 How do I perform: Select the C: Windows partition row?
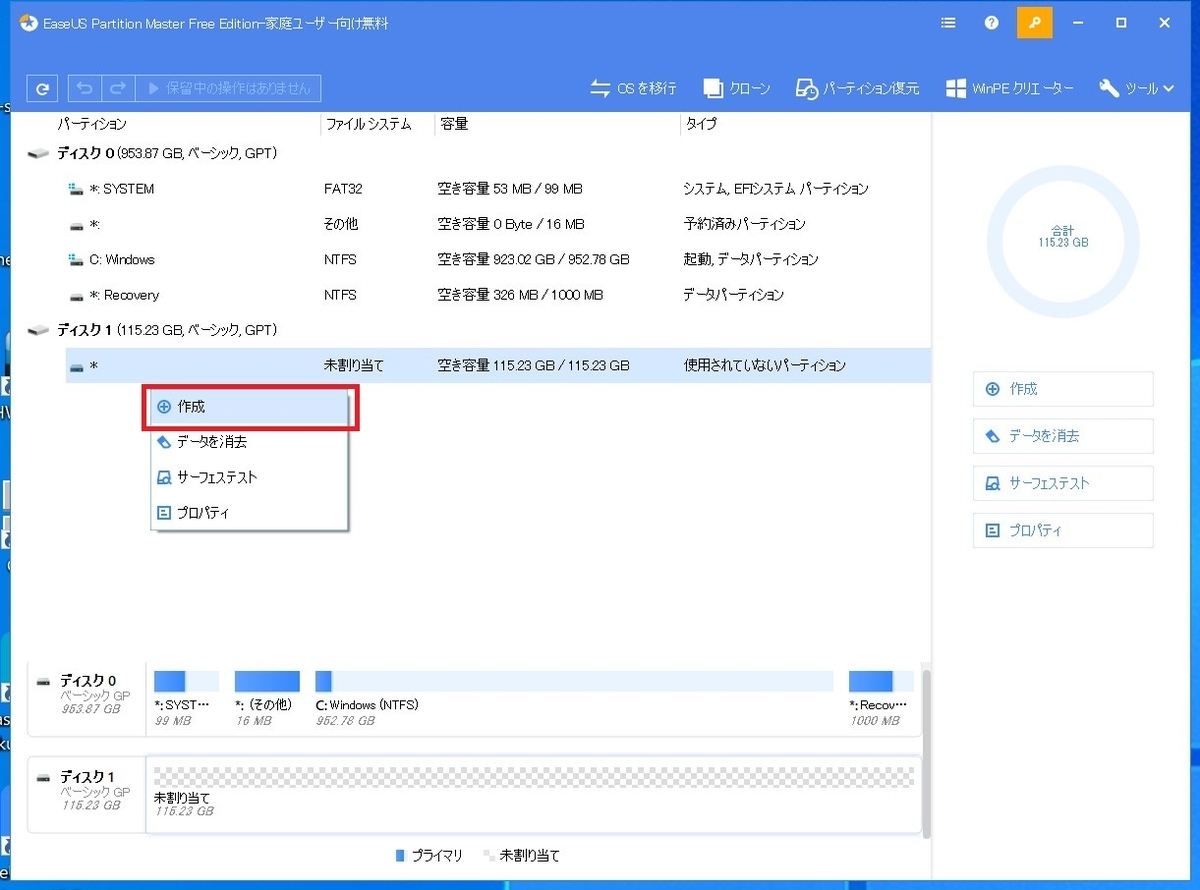pos(497,259)
